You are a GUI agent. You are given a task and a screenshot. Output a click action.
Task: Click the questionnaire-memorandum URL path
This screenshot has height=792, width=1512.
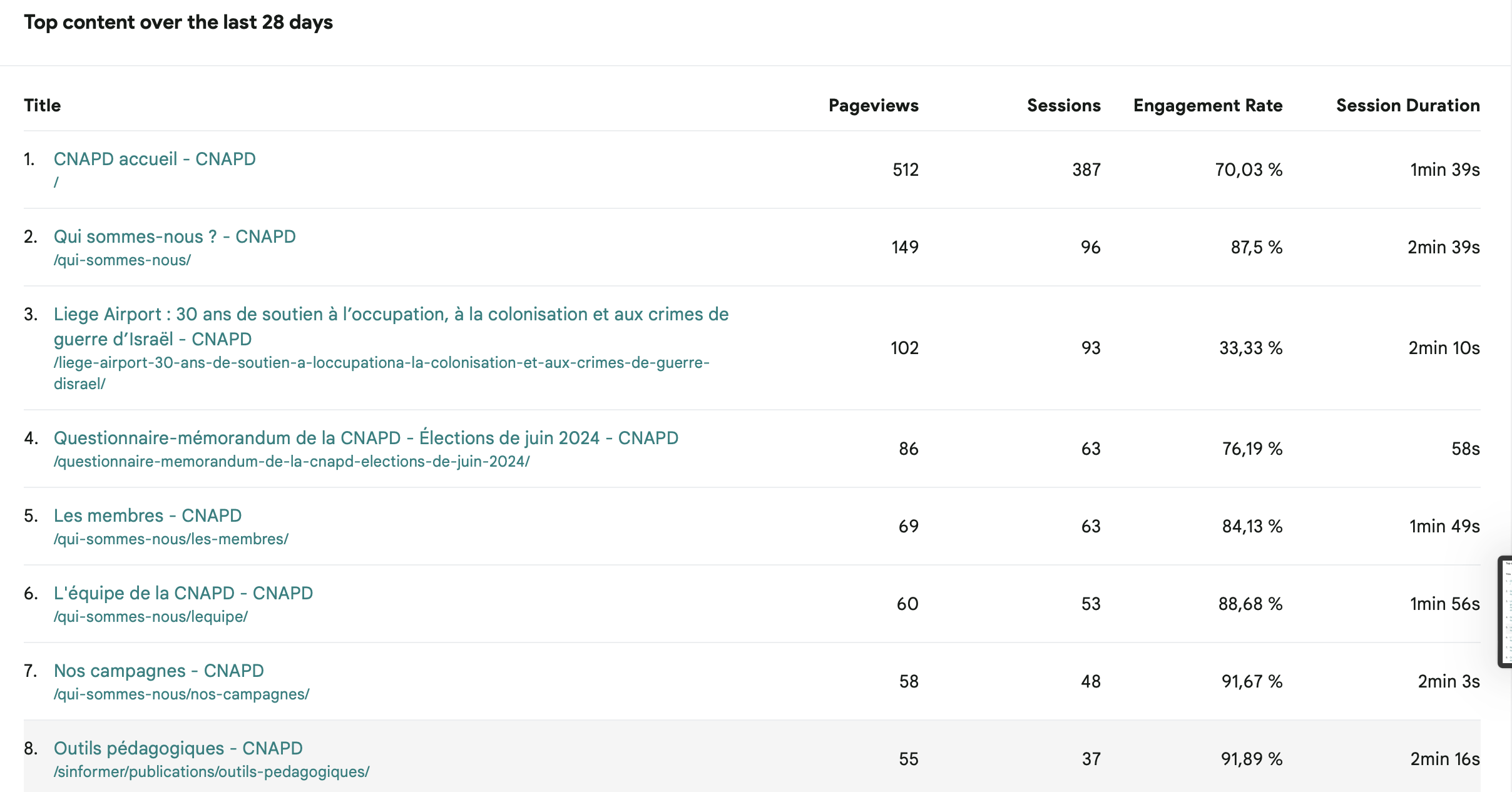point(292,462)
